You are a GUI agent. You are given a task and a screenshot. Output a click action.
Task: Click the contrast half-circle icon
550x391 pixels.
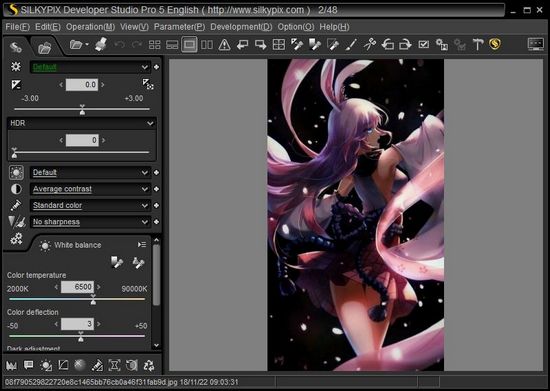(16, 189)
